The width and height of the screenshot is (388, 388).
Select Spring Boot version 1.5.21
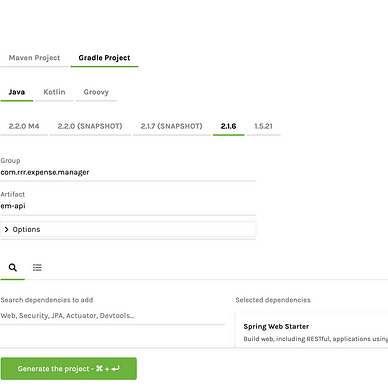tap(263, 126)
